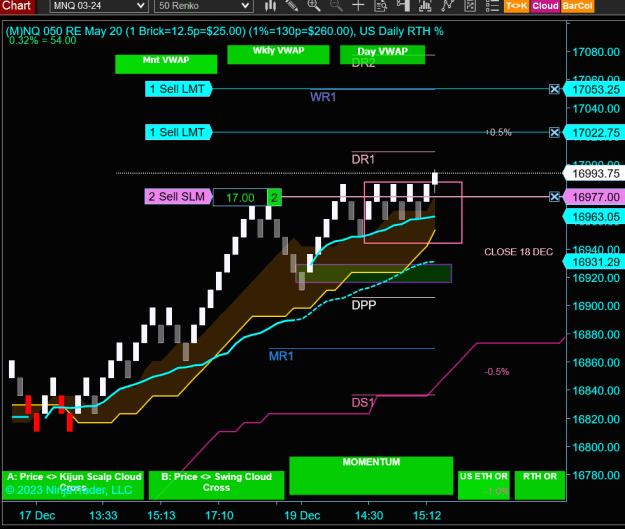Click the -0.5% level label
Image resolution: width=625 pixels, height=529 pixels.
point(497,372)
